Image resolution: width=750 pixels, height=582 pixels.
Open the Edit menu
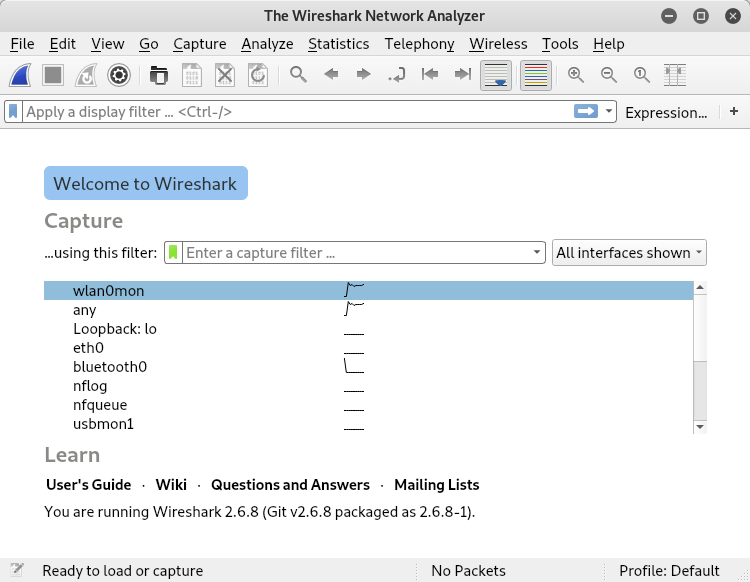pos(62,44)
